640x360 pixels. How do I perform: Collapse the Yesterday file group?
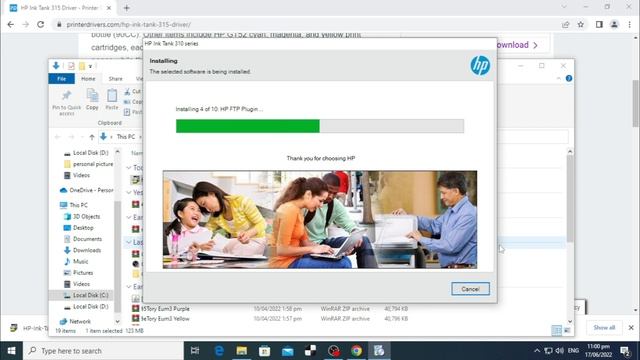tap(129, 192)
